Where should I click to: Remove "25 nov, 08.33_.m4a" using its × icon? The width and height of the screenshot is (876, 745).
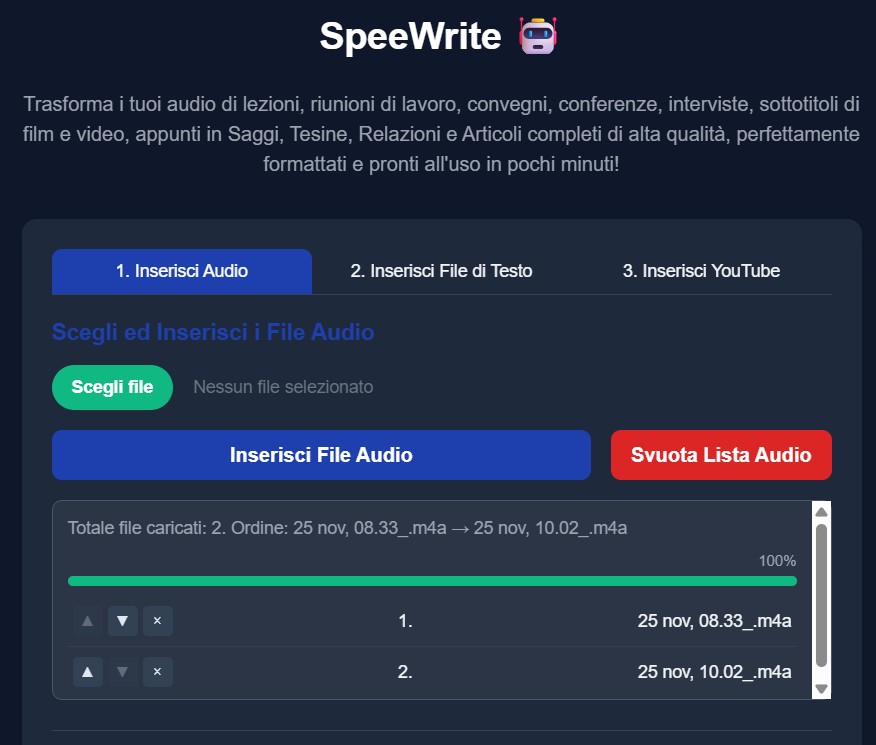[x=157, y=621]
